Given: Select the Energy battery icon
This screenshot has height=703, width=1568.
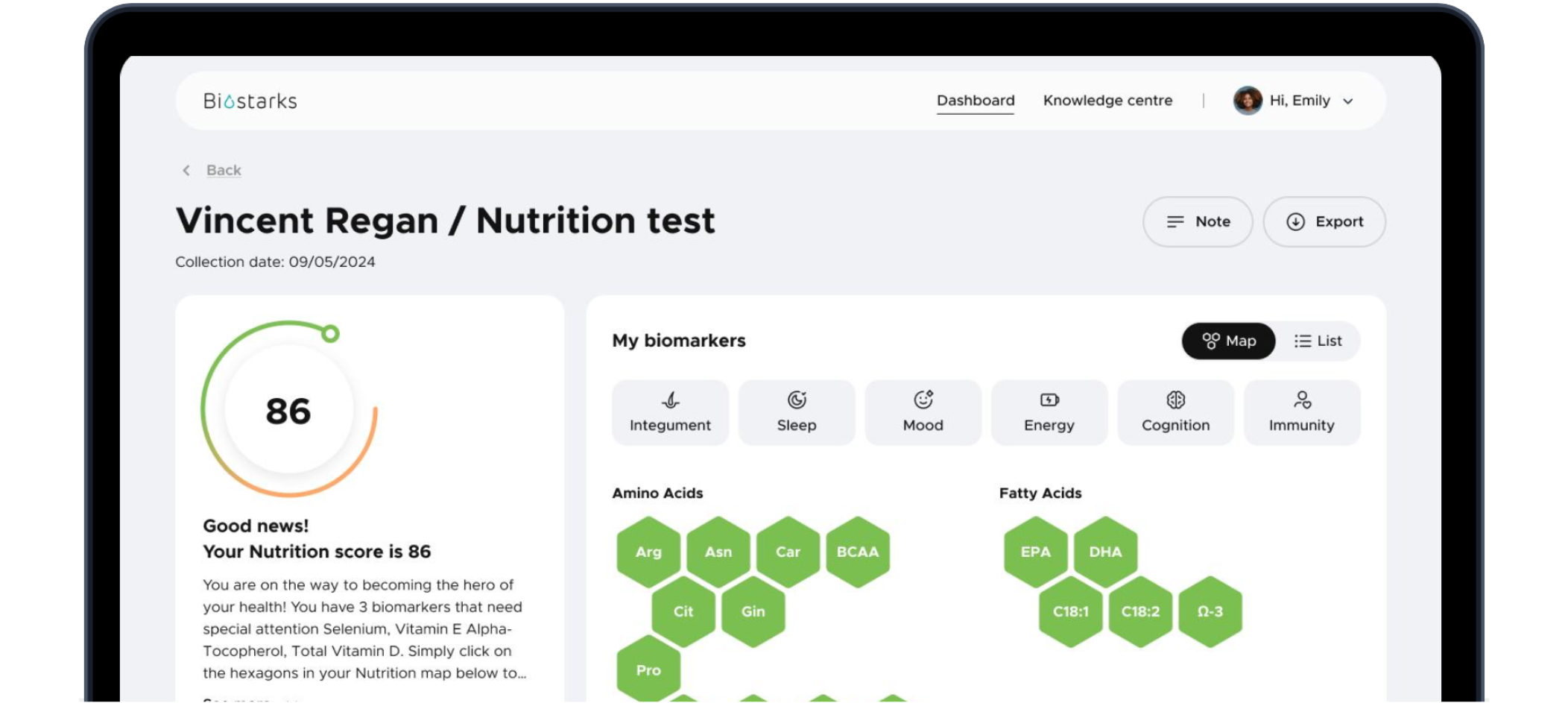Looking at the screenshot, I should 1049,400.
